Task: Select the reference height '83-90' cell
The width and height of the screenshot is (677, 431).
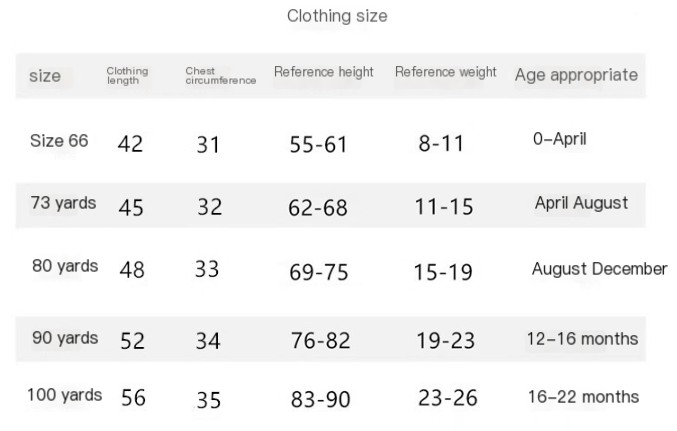Action: point(320,399)
